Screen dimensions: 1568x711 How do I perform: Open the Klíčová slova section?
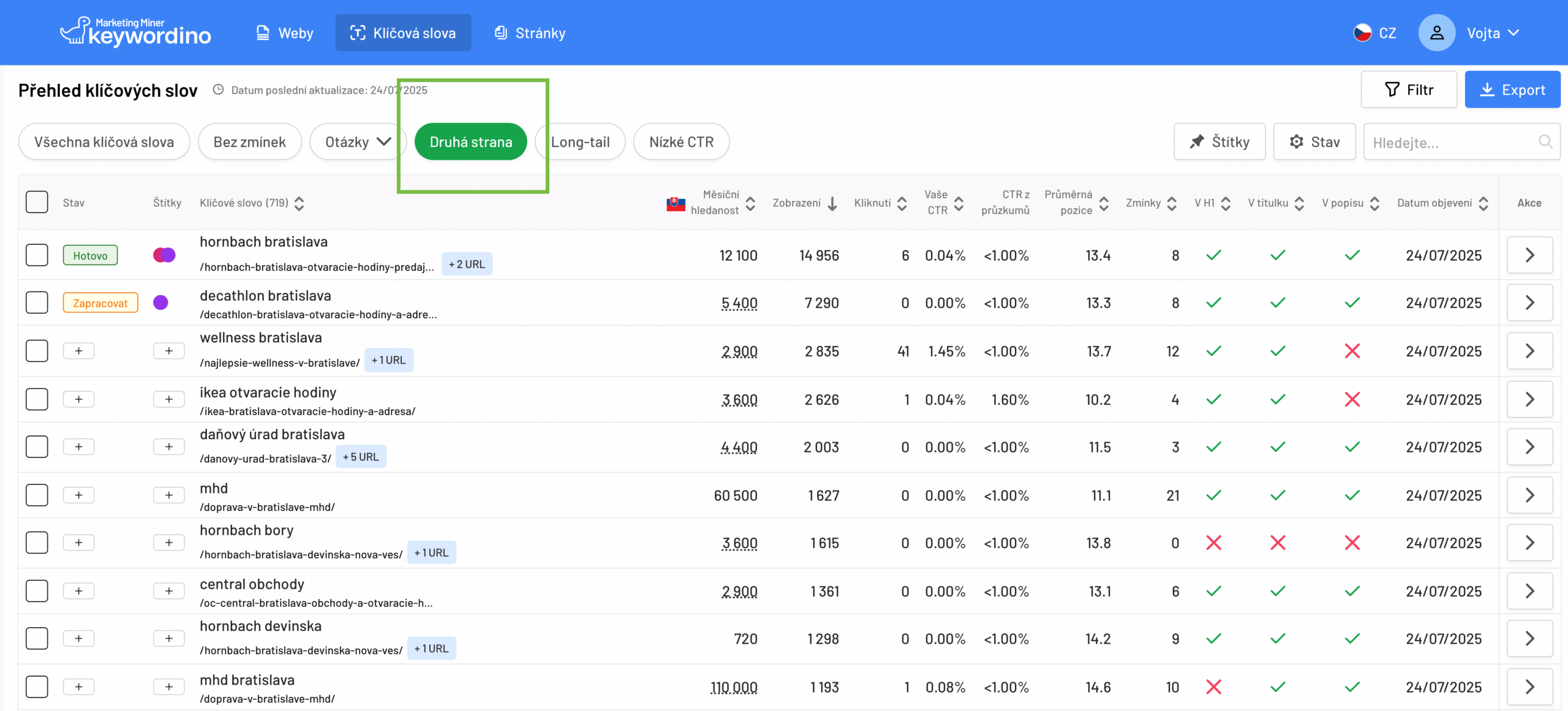pyautogui.click(x=403, y=33)
